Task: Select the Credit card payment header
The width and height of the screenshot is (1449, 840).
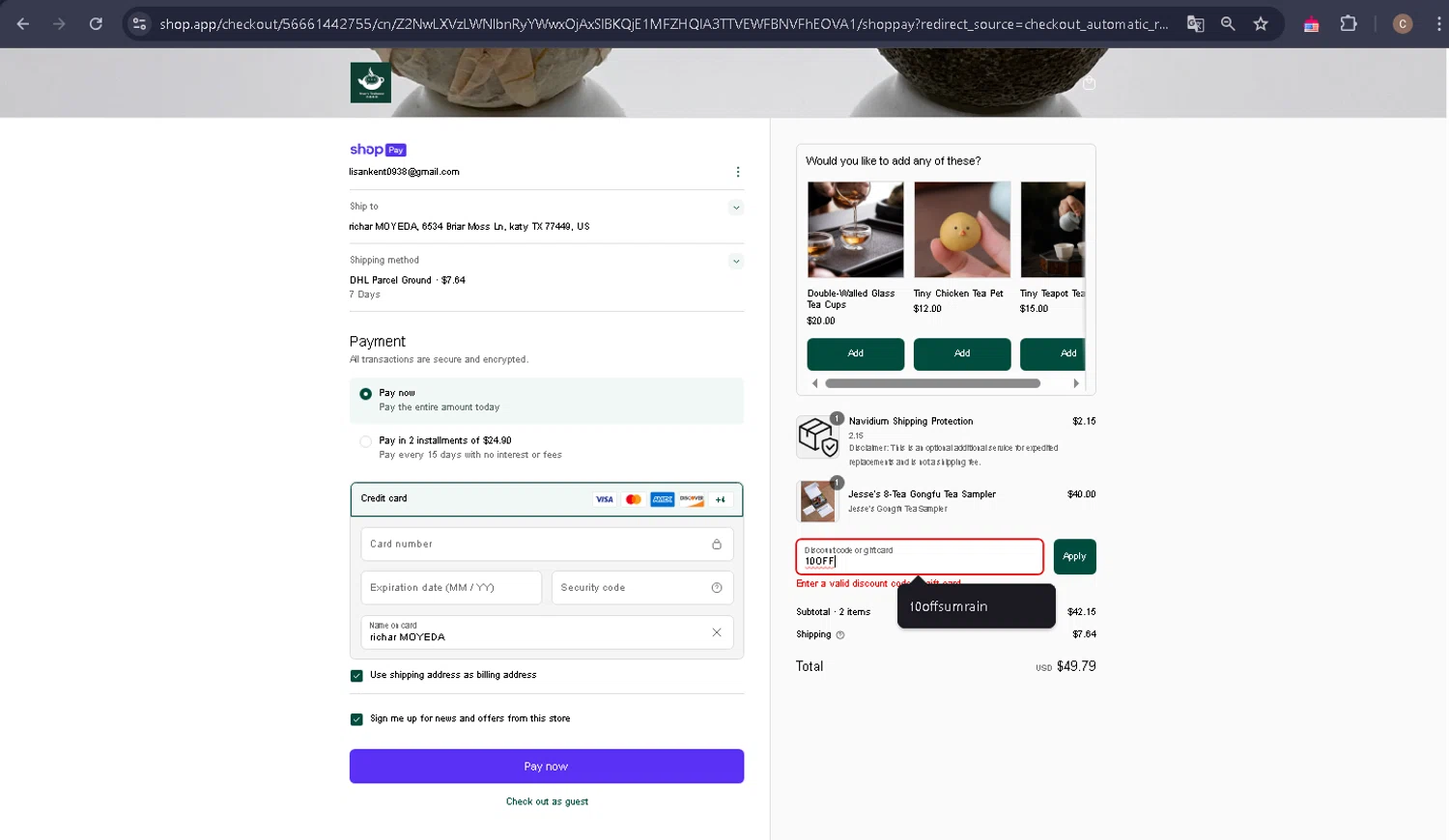Action: coord(547,499)
